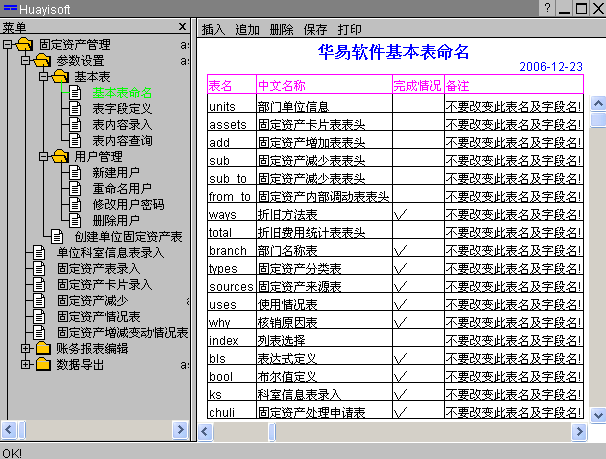Toggle the 完成情况 checkmark for chuli row
The height and width of the screenshot is (459, 606).
tap(400, 412)
